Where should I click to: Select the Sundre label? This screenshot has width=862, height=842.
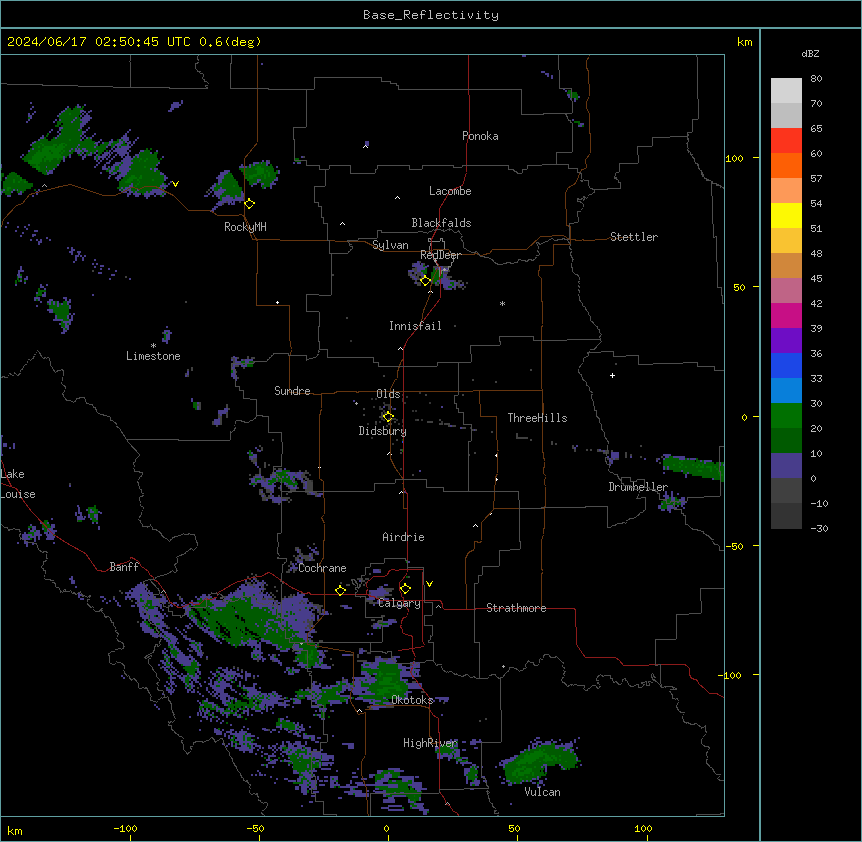[x=292, y=391]
